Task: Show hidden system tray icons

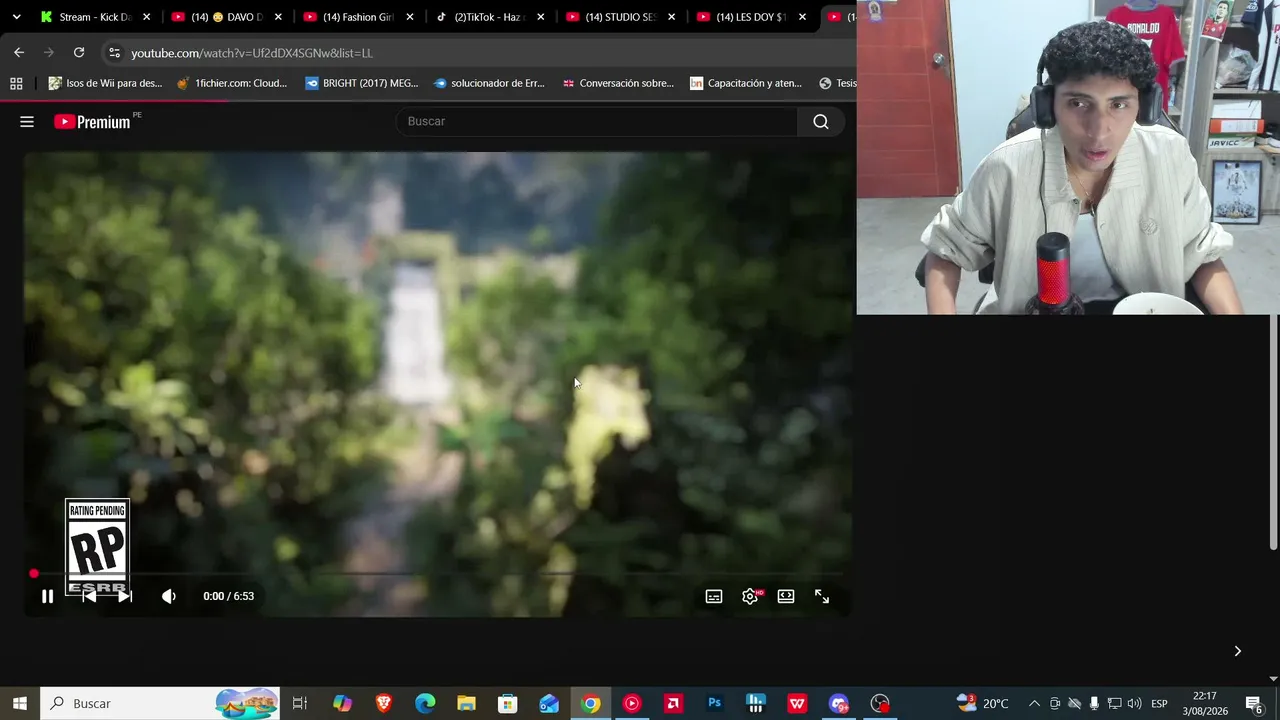Action: [x=1034, y=703]
